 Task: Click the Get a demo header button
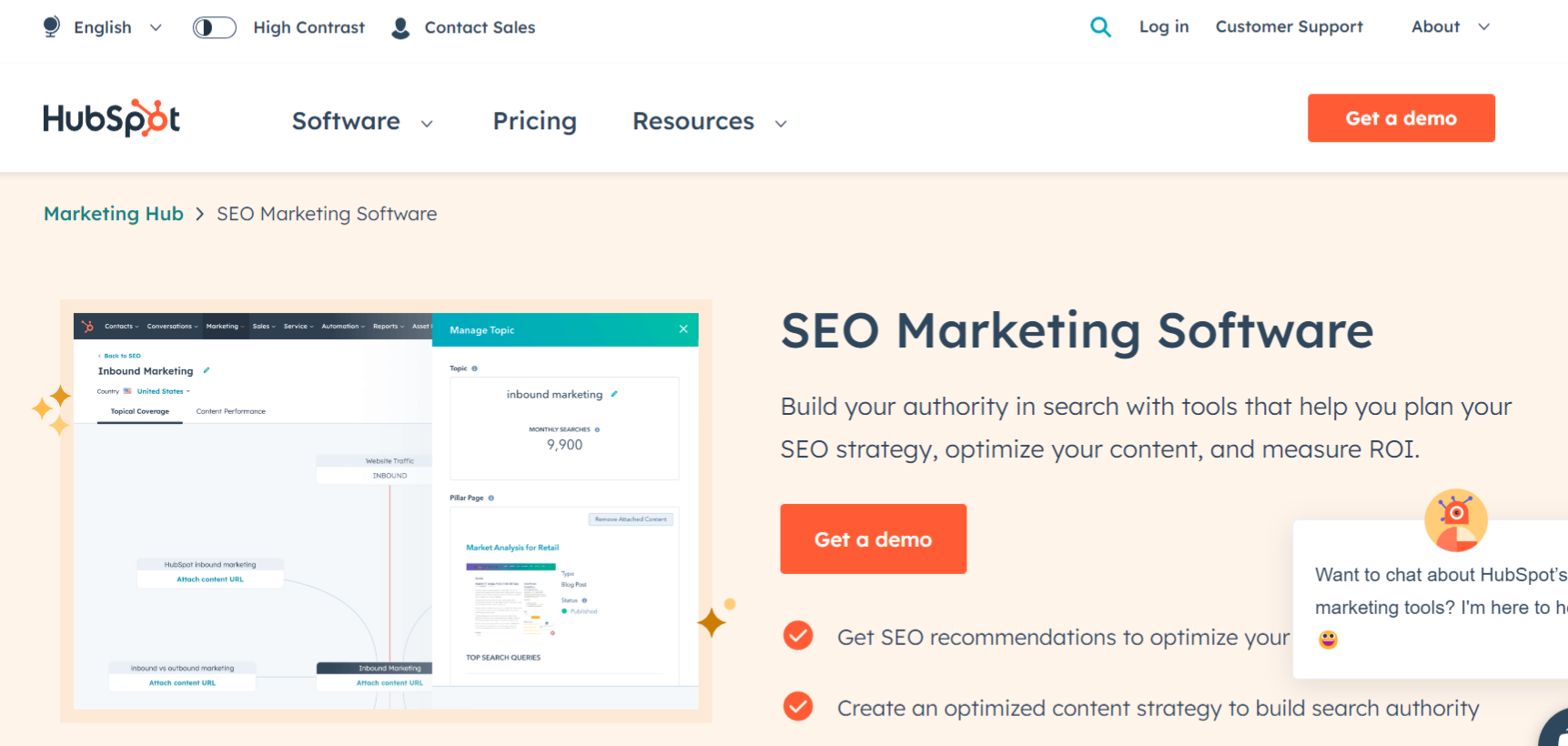pyautogui.click(x=1401, y=118)
